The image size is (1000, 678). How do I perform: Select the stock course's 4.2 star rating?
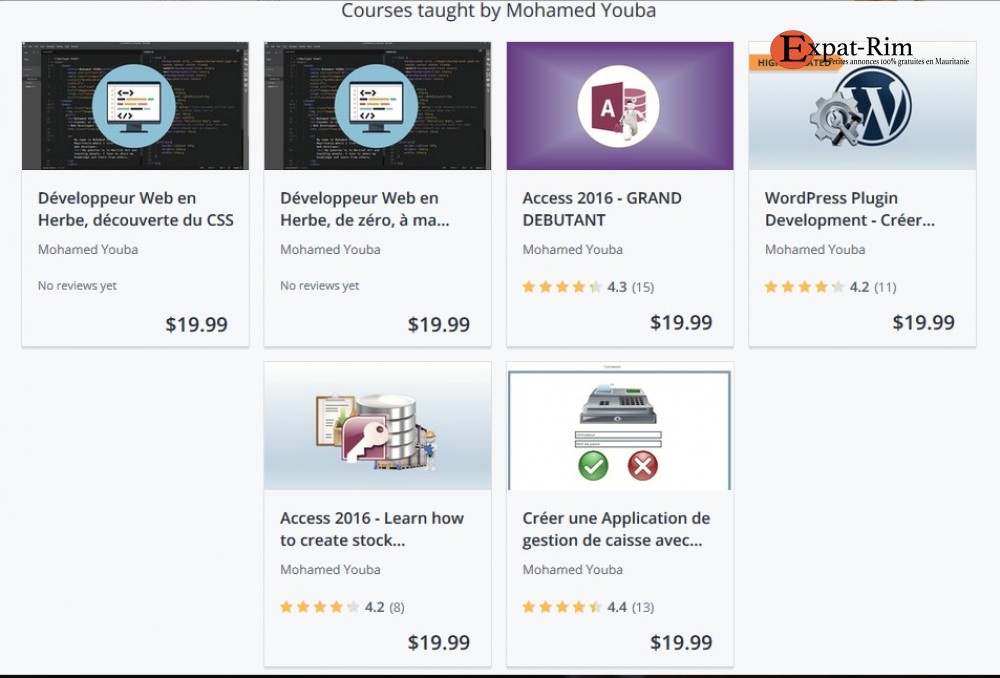(342, 607)
